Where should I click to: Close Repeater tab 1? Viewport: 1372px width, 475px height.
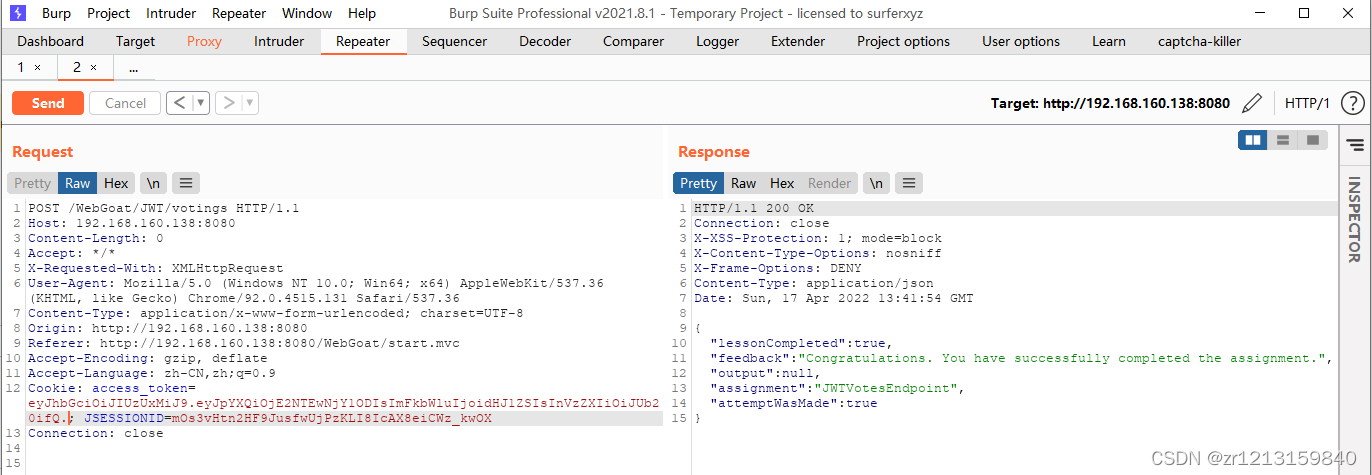click(38, 68)
